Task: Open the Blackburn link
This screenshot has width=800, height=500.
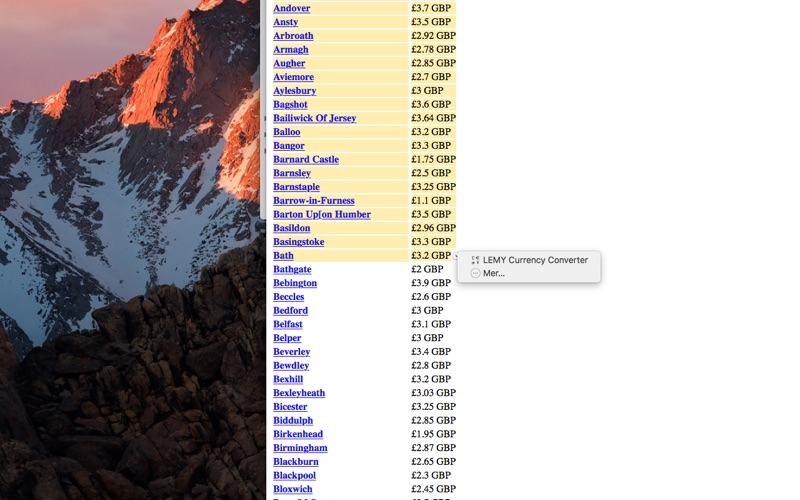Action: pos(295,463)
